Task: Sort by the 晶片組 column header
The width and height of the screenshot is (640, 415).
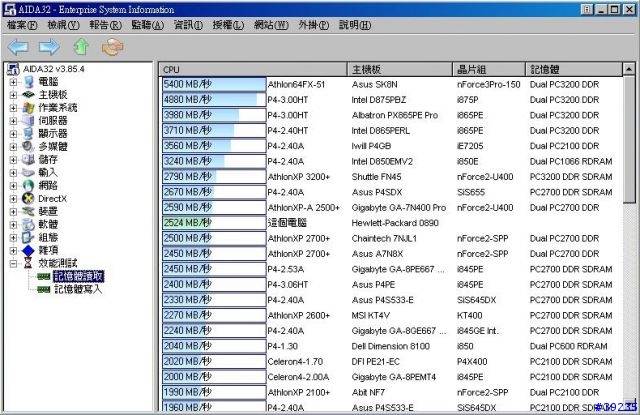Action: coord(489,69)
